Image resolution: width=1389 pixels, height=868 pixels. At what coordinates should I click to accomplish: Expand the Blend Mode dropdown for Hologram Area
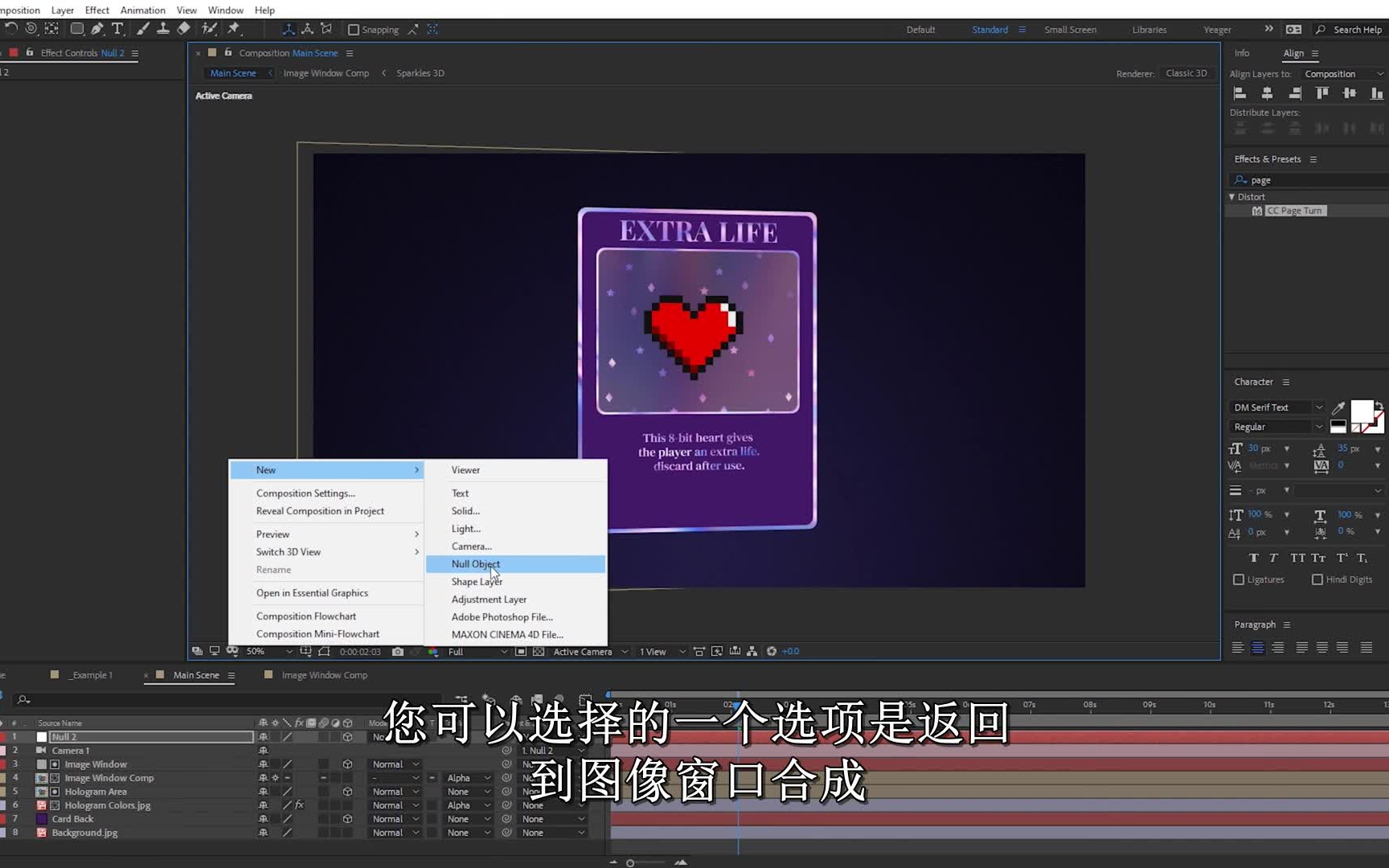[x=394, y=792]
